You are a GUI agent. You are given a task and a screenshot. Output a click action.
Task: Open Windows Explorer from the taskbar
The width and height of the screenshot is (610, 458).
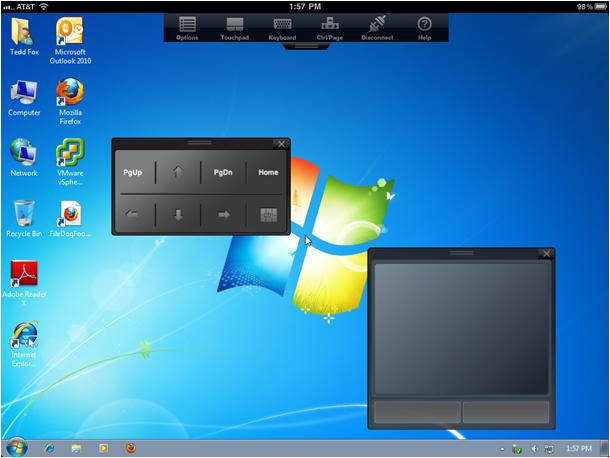coord(76,448)
